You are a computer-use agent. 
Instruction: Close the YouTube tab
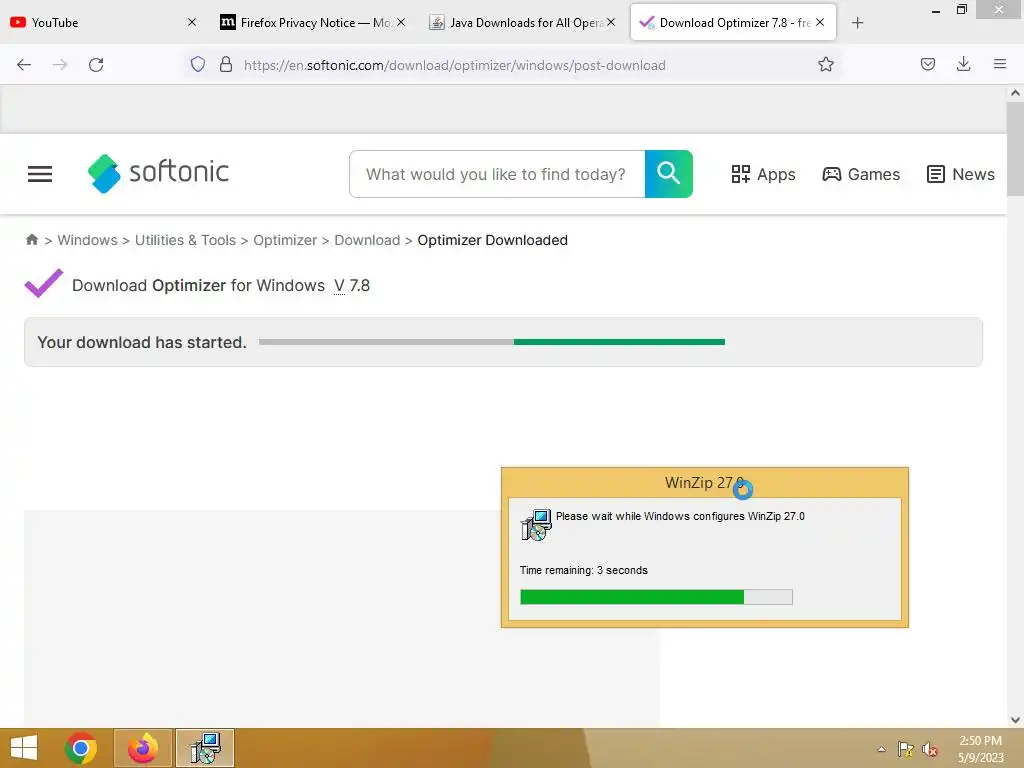pyautogui.click(x=191, y=22)
